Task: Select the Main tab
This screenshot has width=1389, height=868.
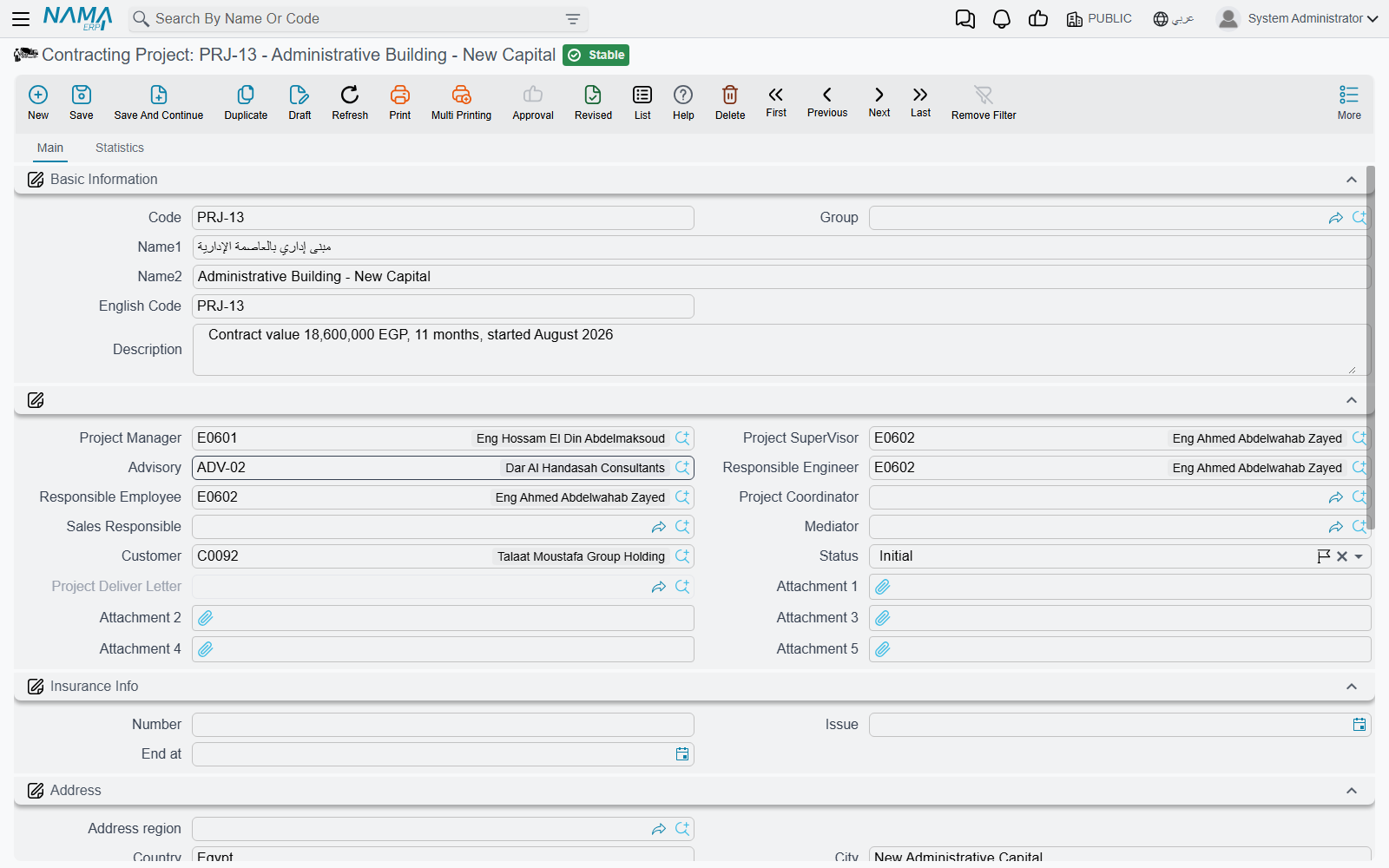Action: point(50,148)
